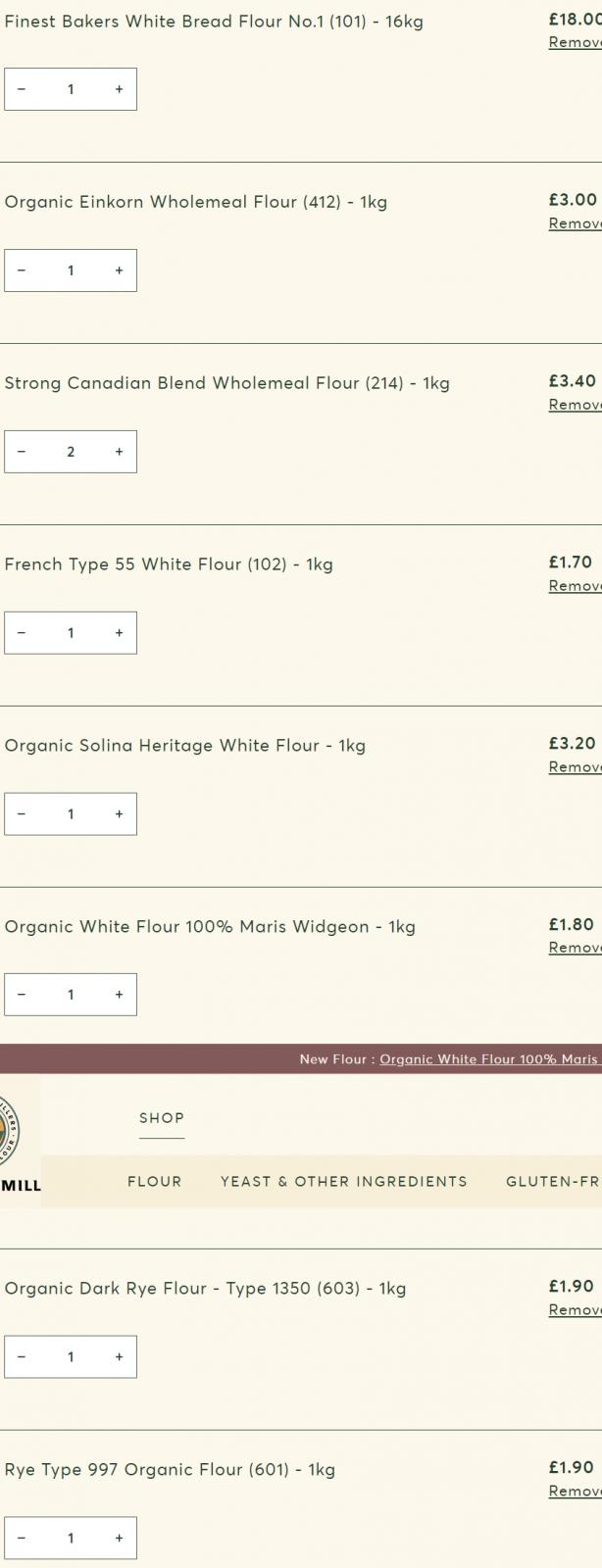Edit quantity field for Organic Solina Heritage
Screen dimensions: 602x1568
coord(71,814)
